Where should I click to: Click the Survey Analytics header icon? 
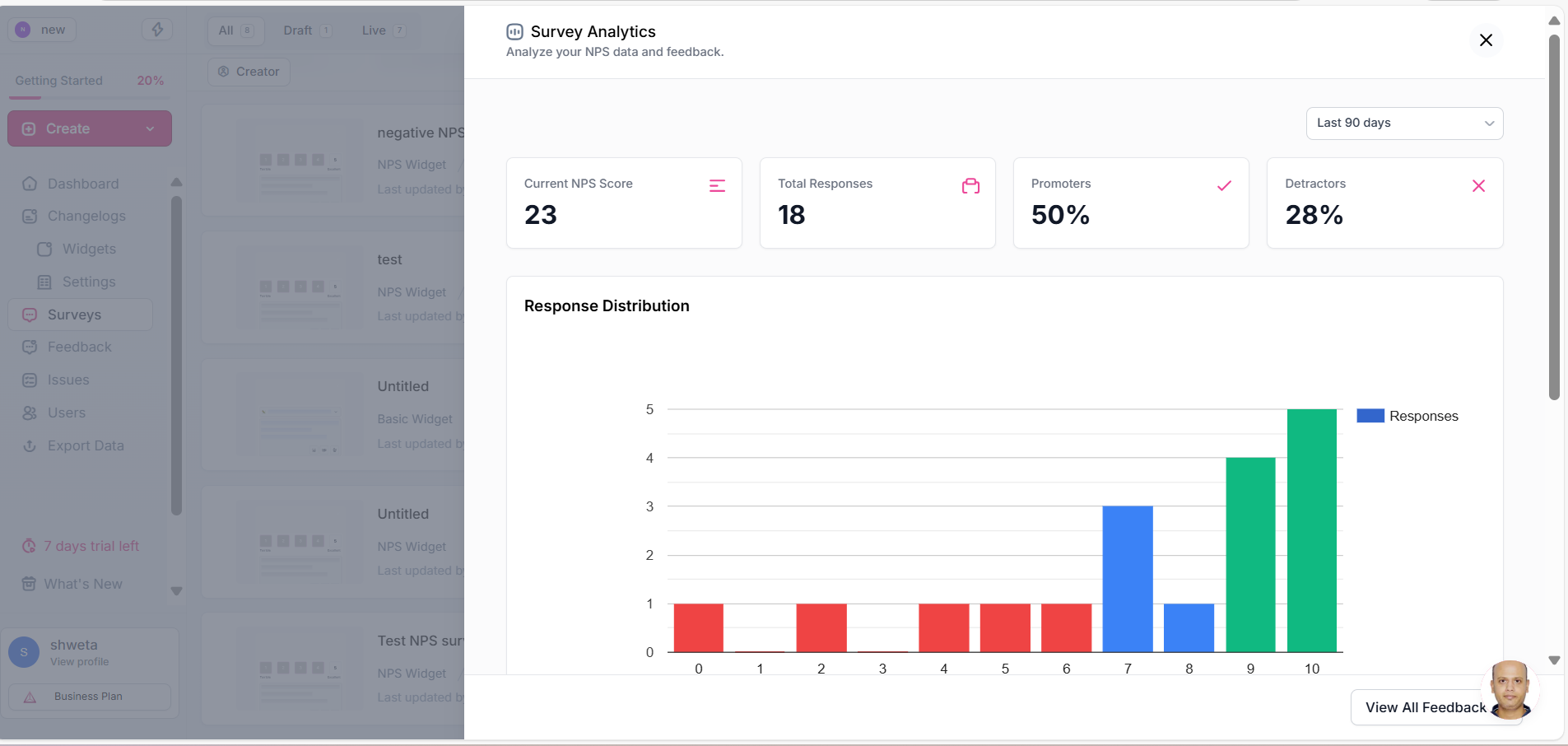[514, 32]
